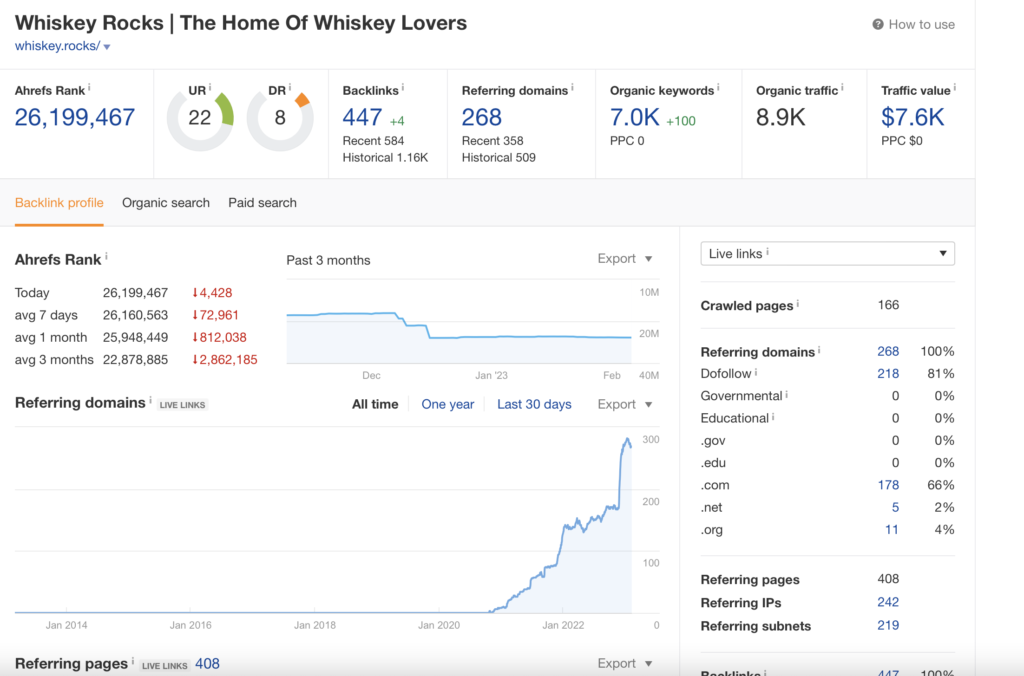Click the Dofollow count 218
This screenshot has height=676, width=1024.
(x=888, y=374)
